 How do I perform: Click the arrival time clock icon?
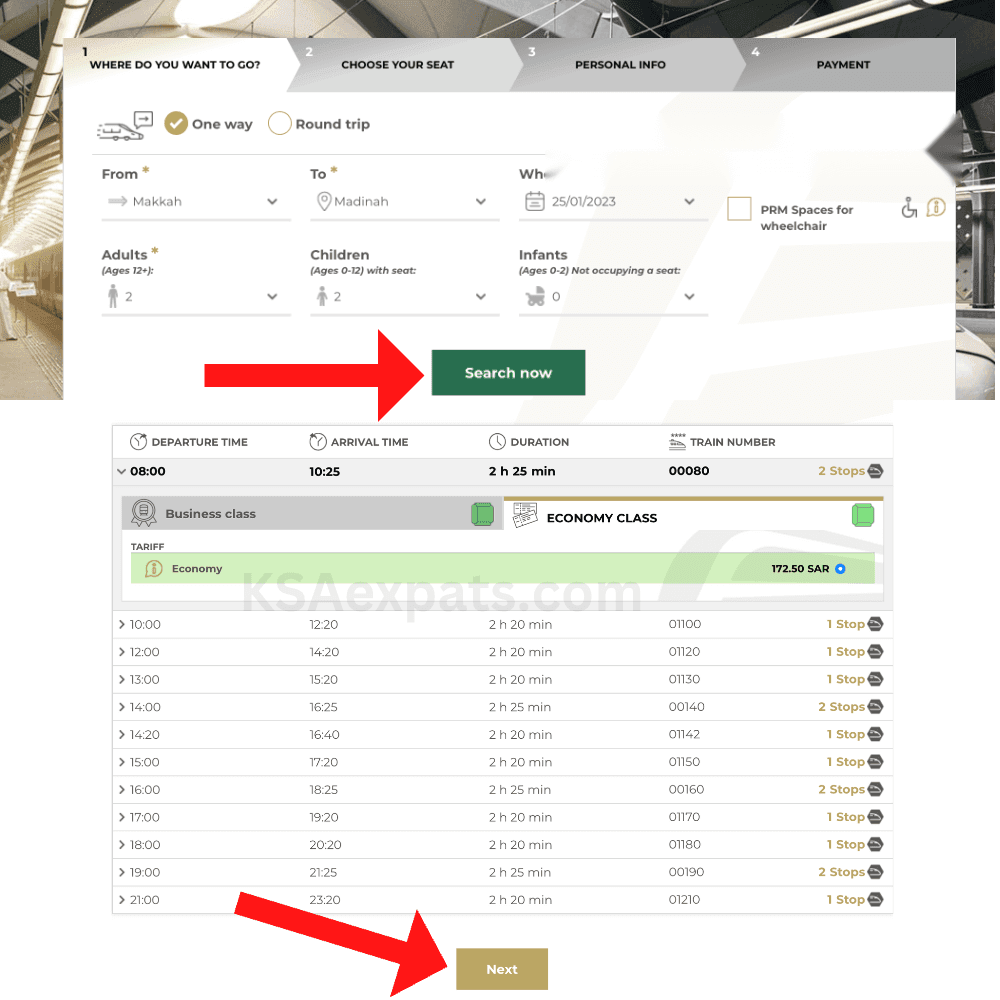coord(318,441)
